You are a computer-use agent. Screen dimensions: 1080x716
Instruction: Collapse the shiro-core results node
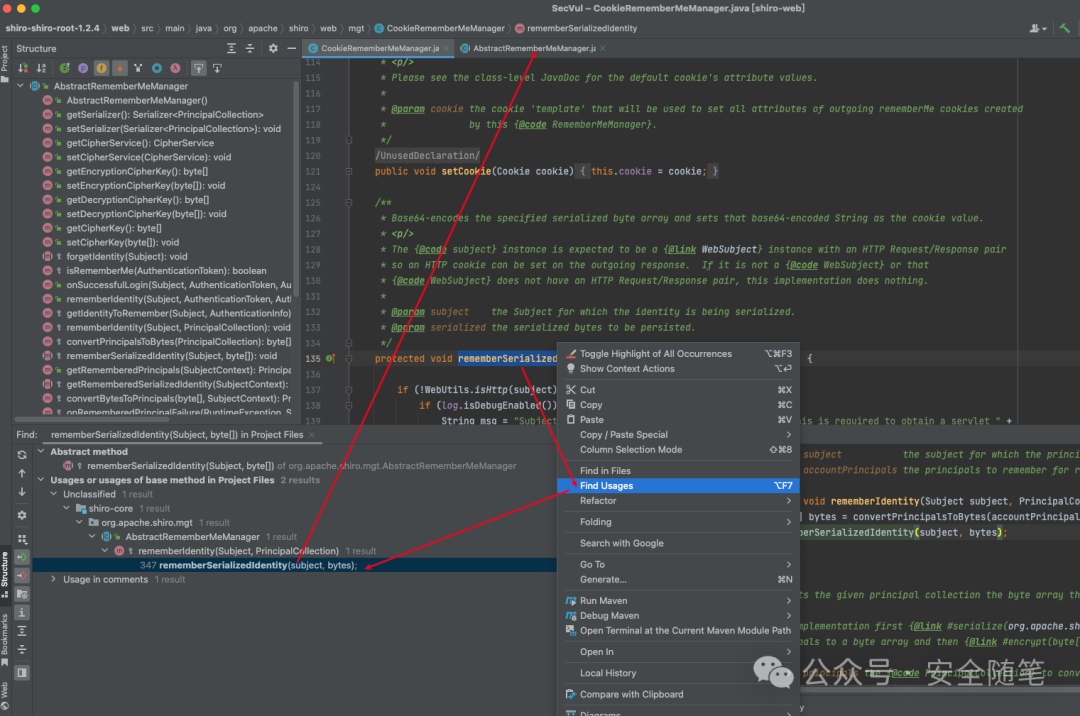click(x=67, y=508)
